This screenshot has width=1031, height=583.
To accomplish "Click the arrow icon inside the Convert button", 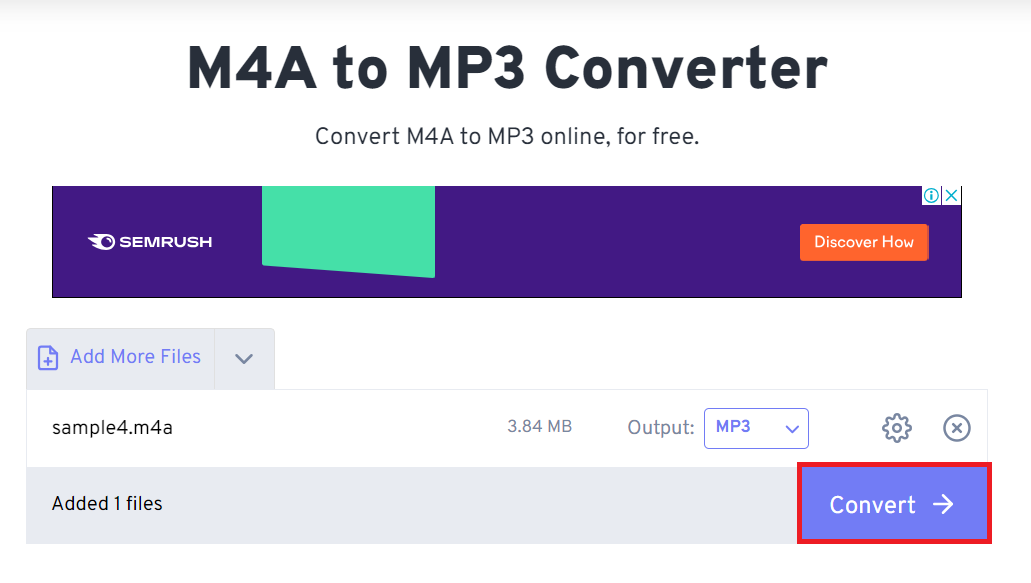I will tap(942, 505).
